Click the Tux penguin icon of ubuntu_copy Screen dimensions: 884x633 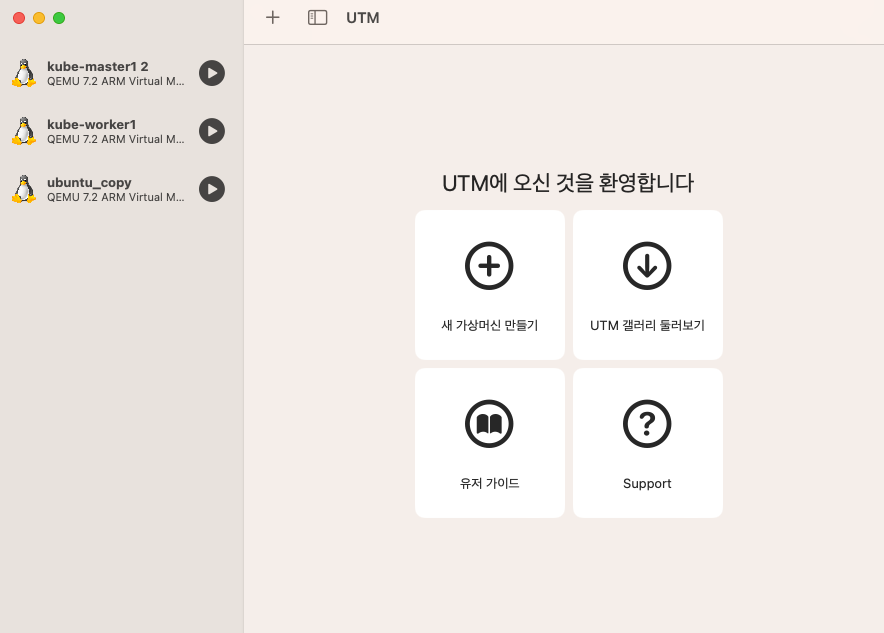click(x=24, y=189)
